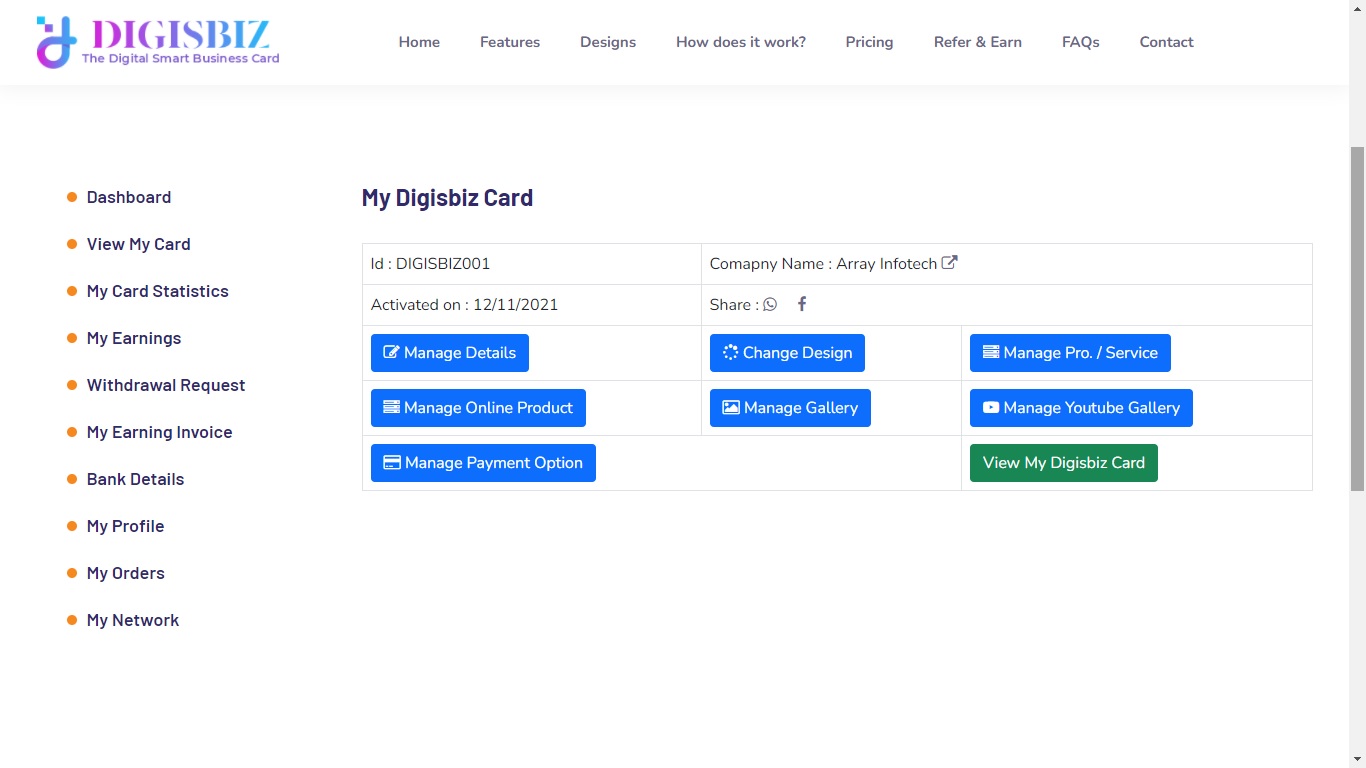
Task: Go to Bank Details in sidebar
Action: [x=136, y=479]
